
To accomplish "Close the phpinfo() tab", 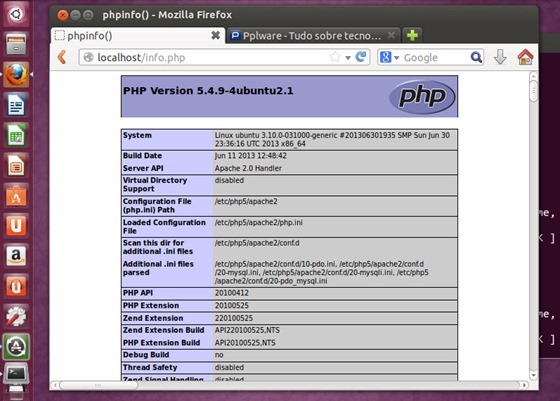I will pos(215,35).
